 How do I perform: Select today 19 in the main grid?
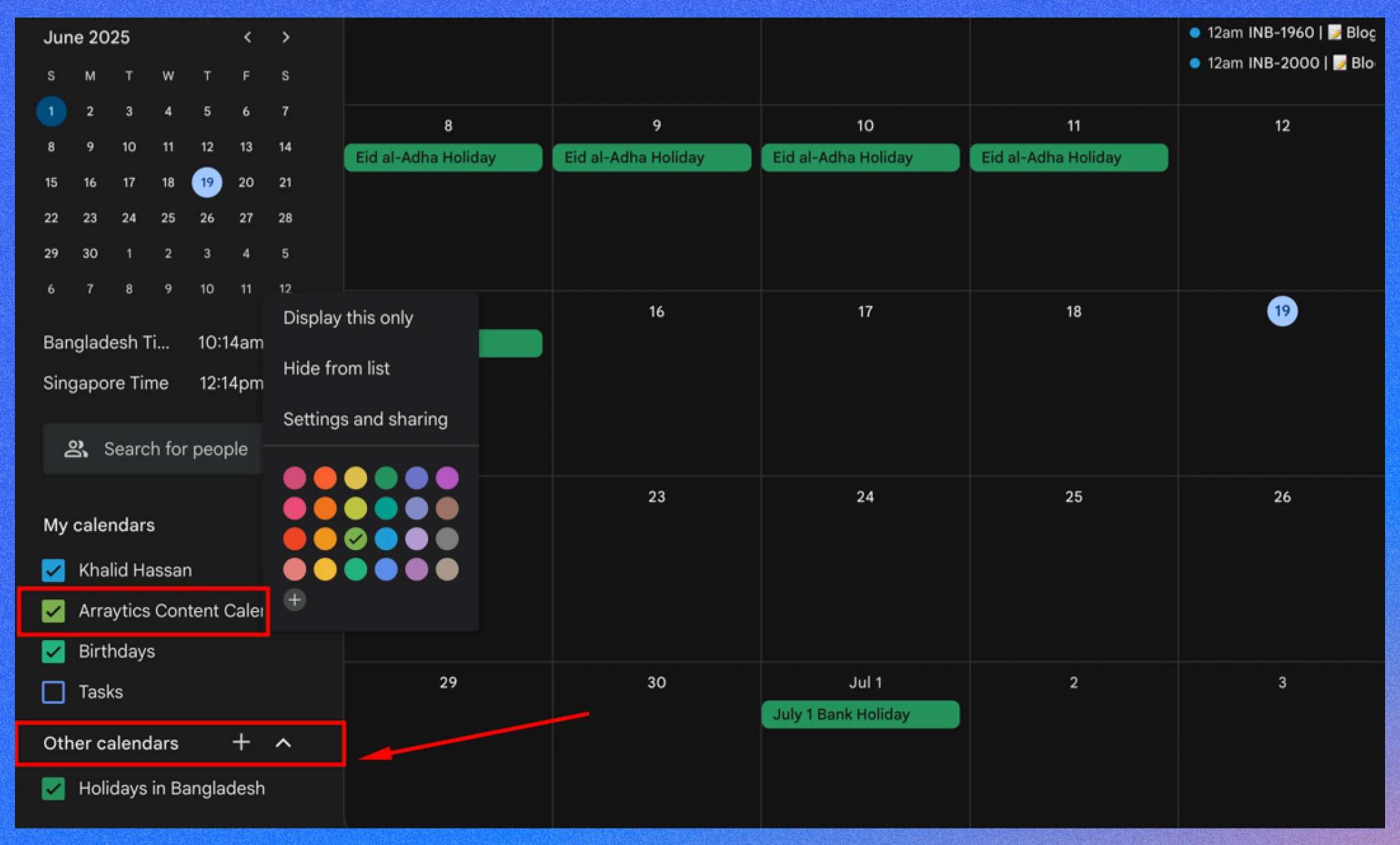coord(1282,311)
